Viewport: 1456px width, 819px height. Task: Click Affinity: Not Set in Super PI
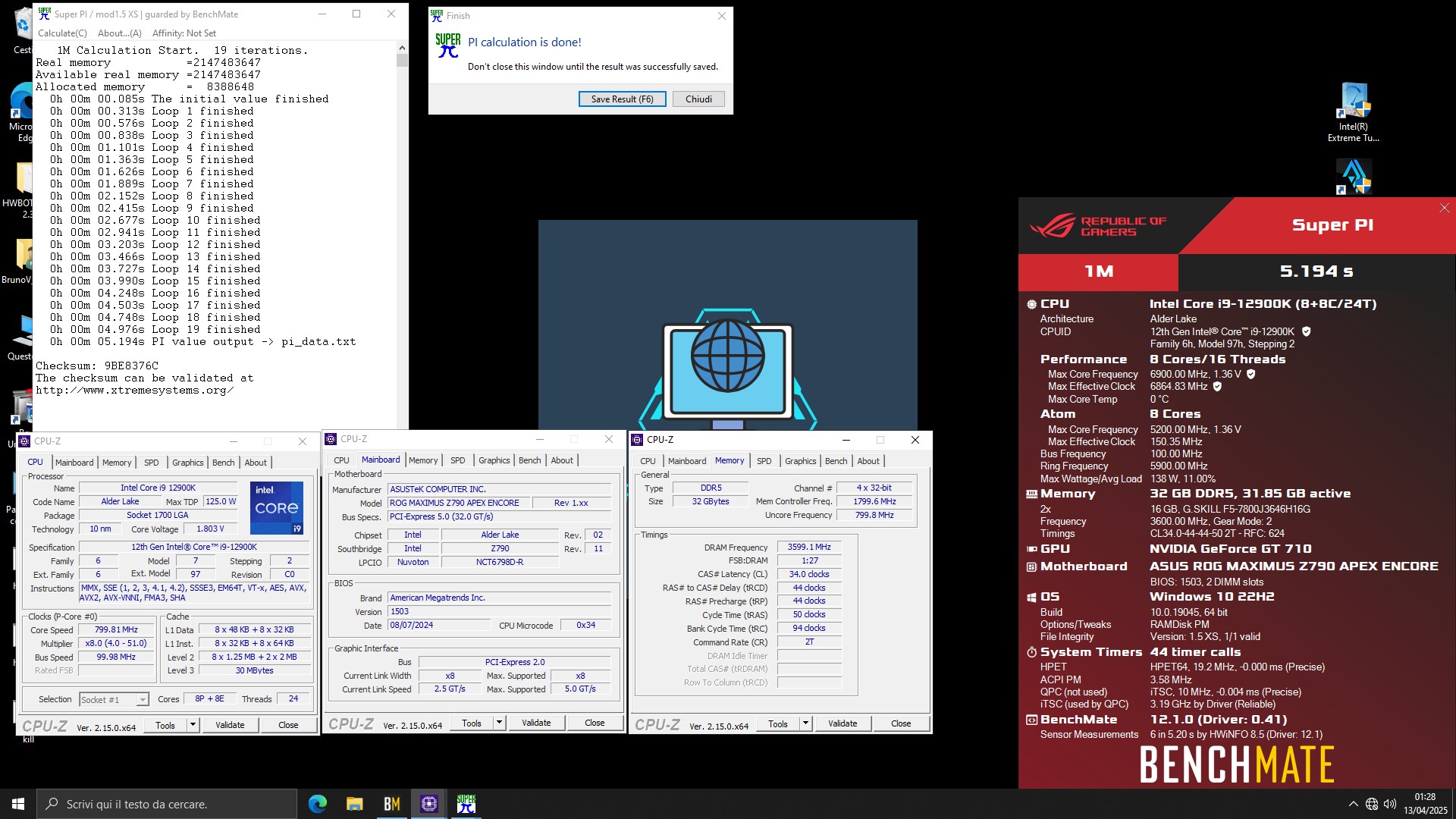[x=184, y=33]
